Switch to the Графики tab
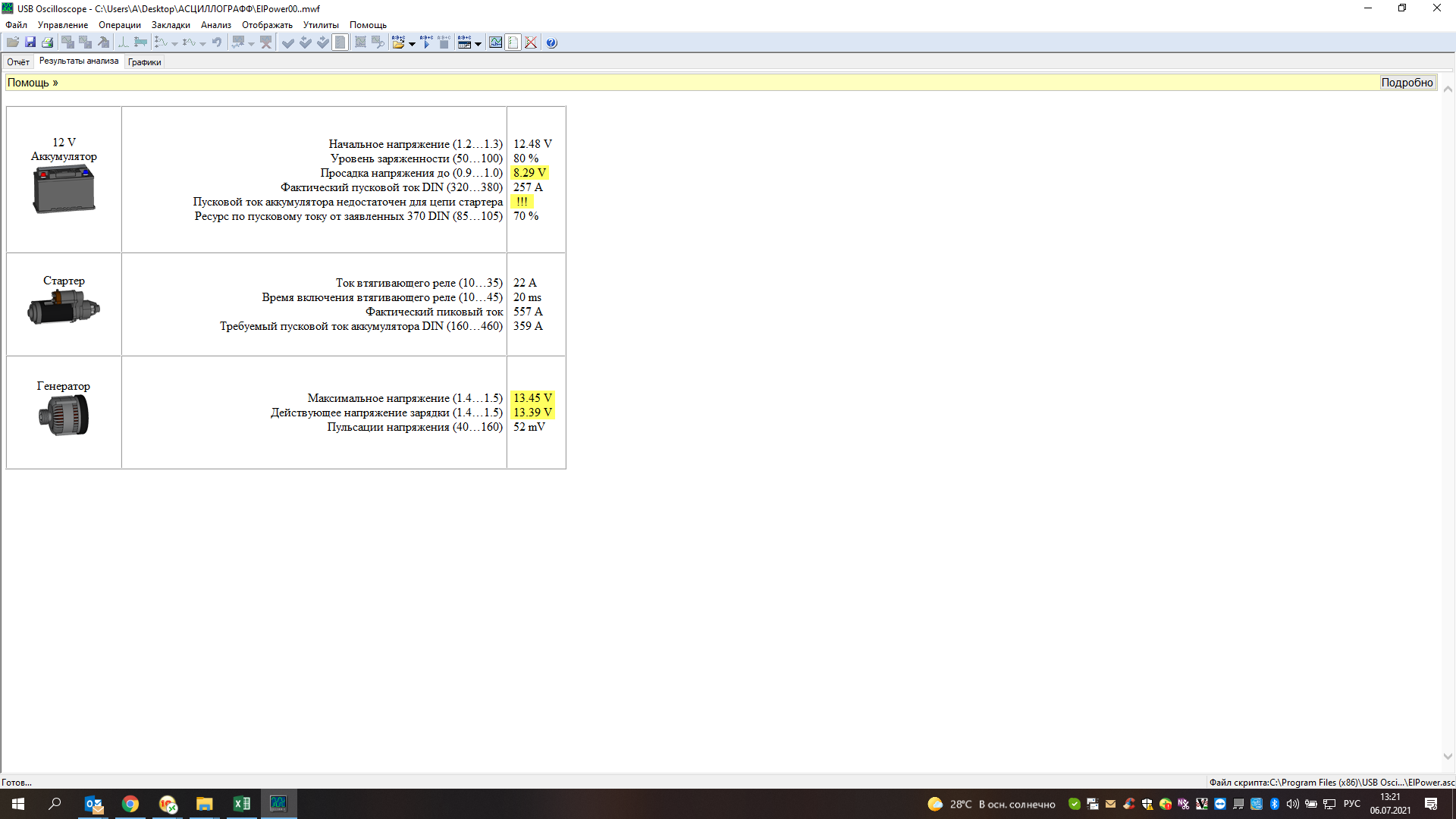 coord(144,62)
